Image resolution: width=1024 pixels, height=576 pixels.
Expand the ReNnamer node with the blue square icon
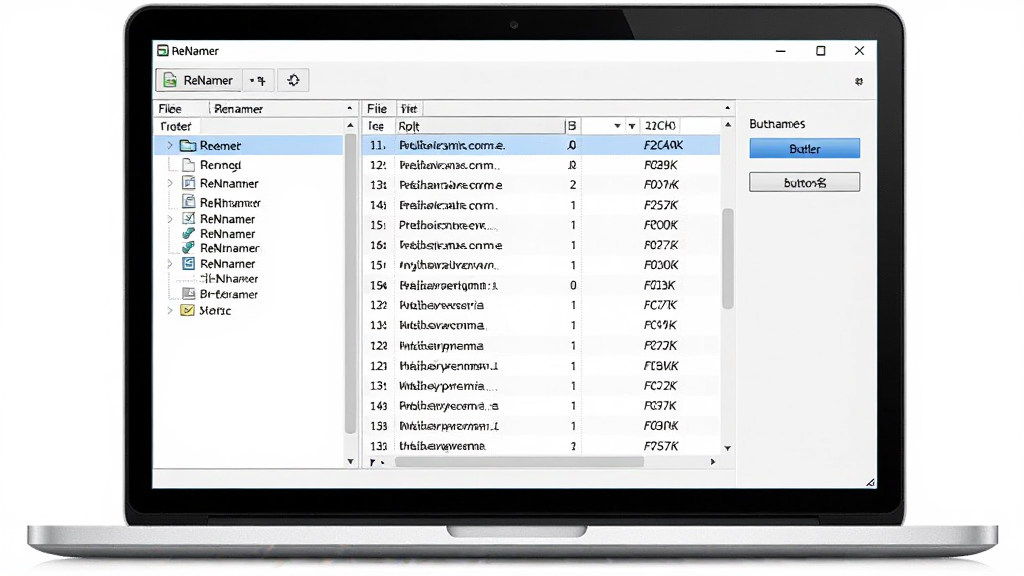pyautogui.click(x=170, y=264)
